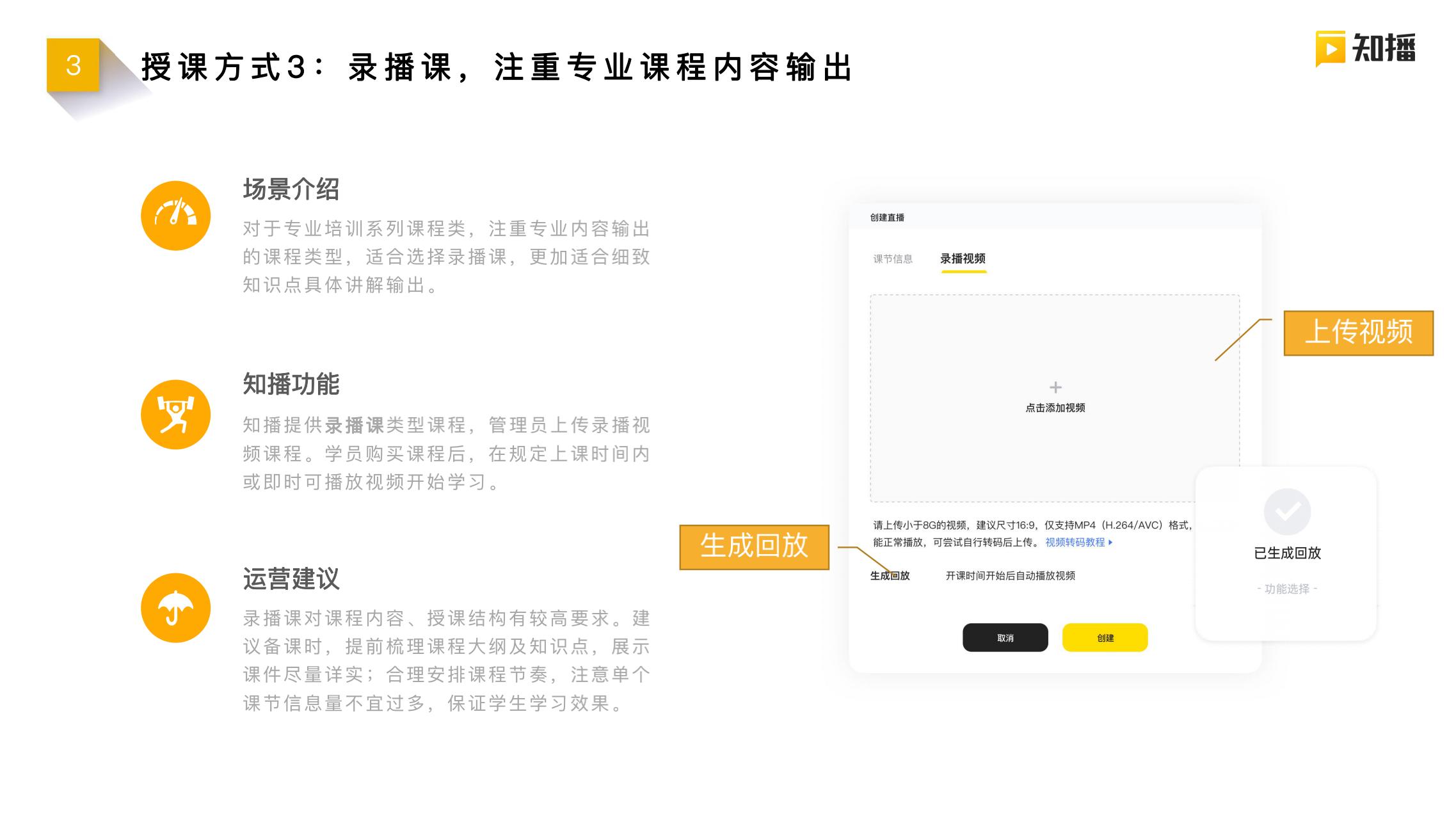Select the 录播视频 tab
This screenshot has width=1456, height=819.
(x=963, y=258)
